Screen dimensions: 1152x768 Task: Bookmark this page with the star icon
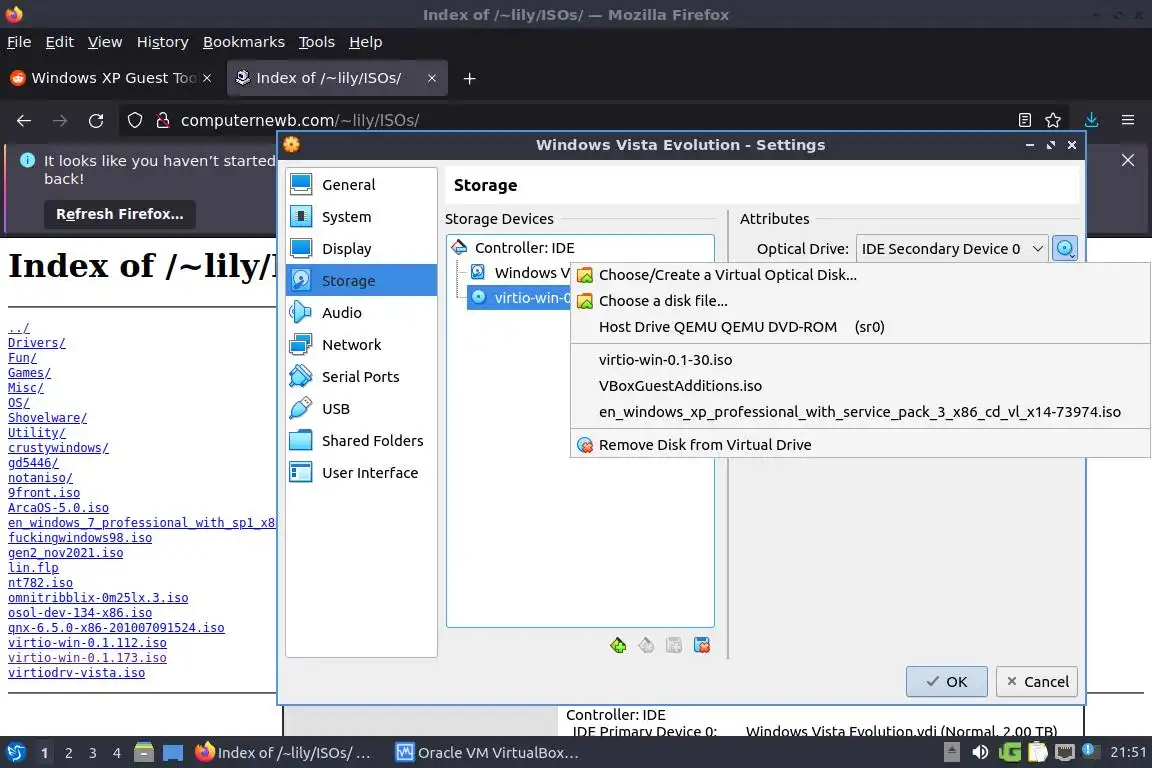click(x=1053, y=120)
